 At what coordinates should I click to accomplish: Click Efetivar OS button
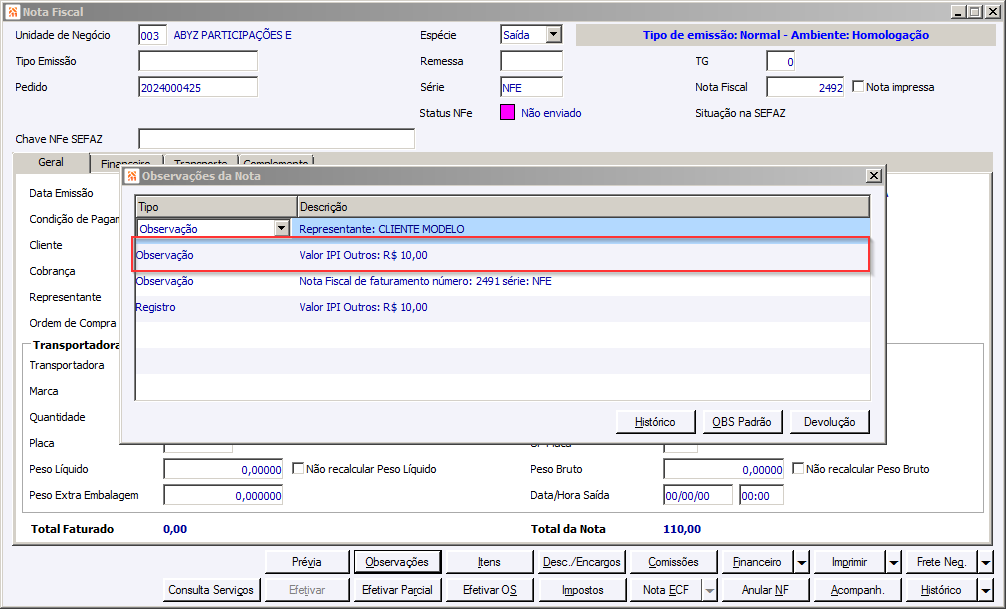[x=490, y=590]
